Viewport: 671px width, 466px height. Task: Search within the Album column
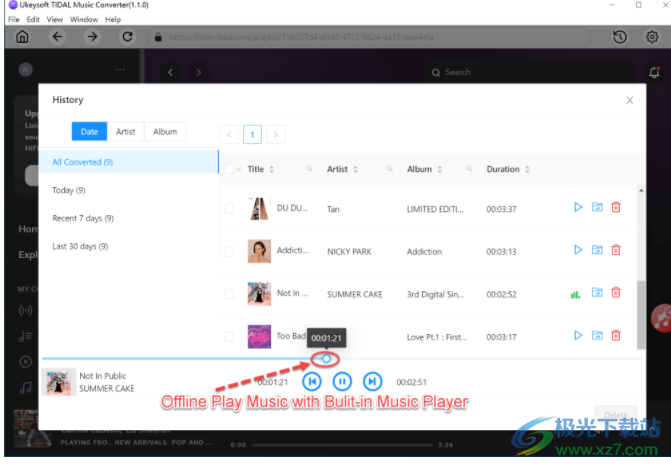pos(469,169)
